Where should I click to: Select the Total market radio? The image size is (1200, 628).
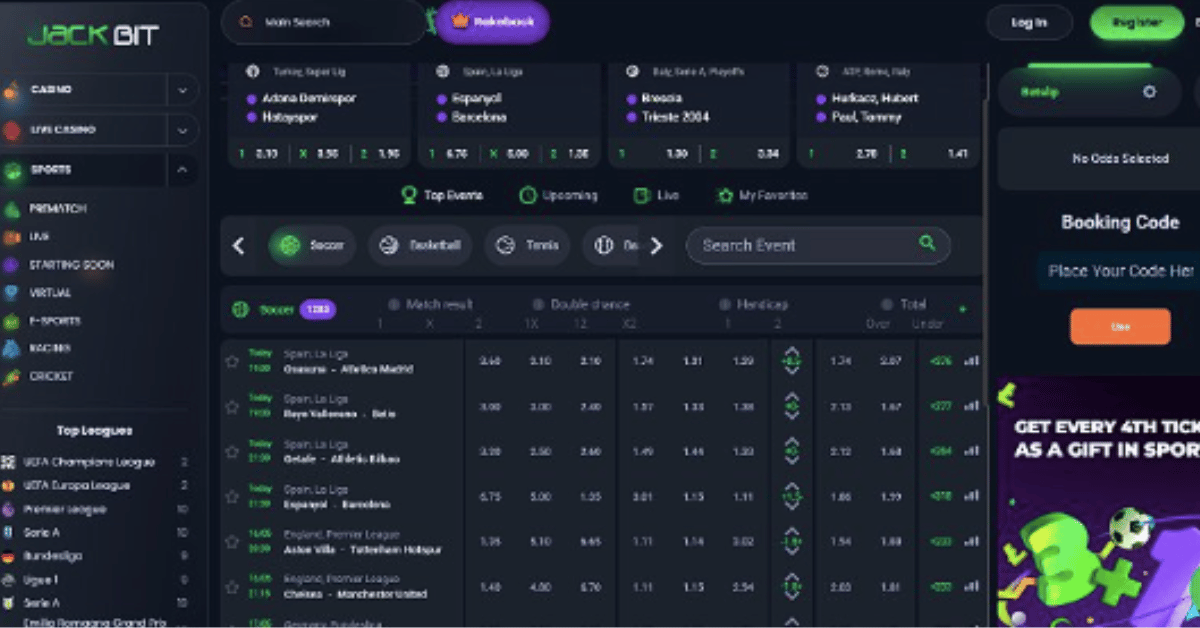886,304
